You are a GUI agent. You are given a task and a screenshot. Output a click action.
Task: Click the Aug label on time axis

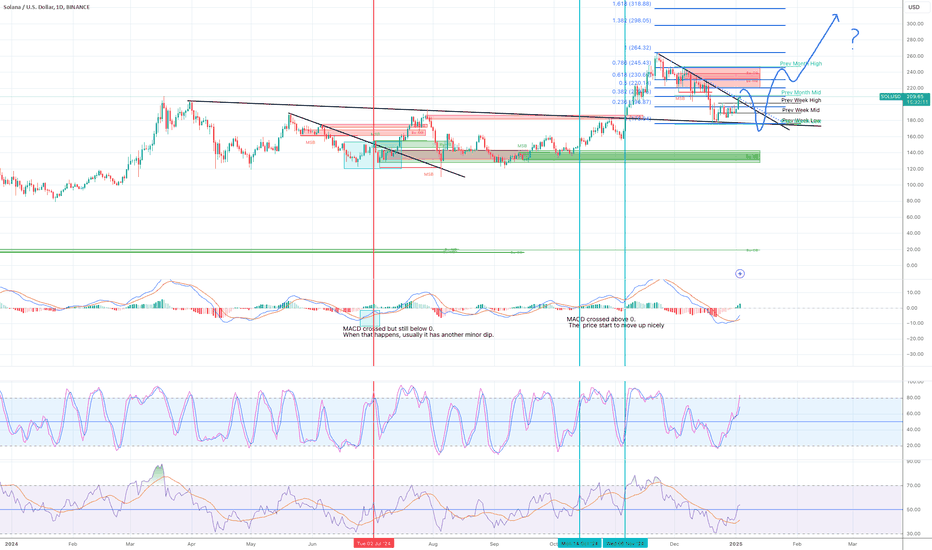[x=433, y=543]
